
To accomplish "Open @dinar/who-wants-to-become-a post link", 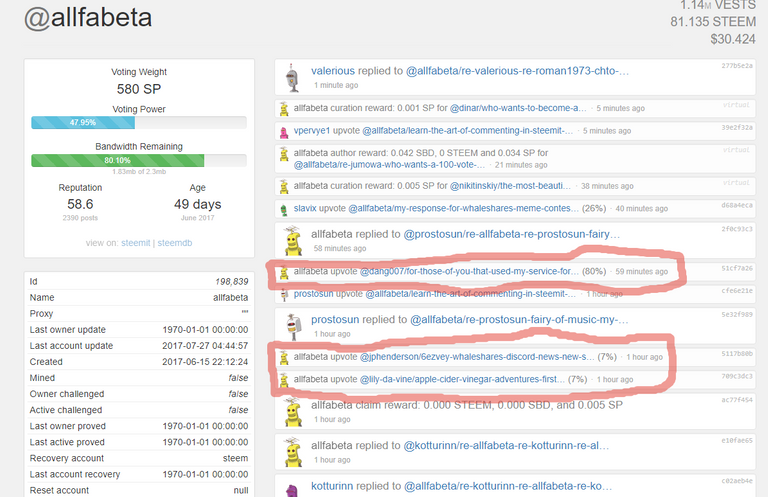I will (518, 108).
